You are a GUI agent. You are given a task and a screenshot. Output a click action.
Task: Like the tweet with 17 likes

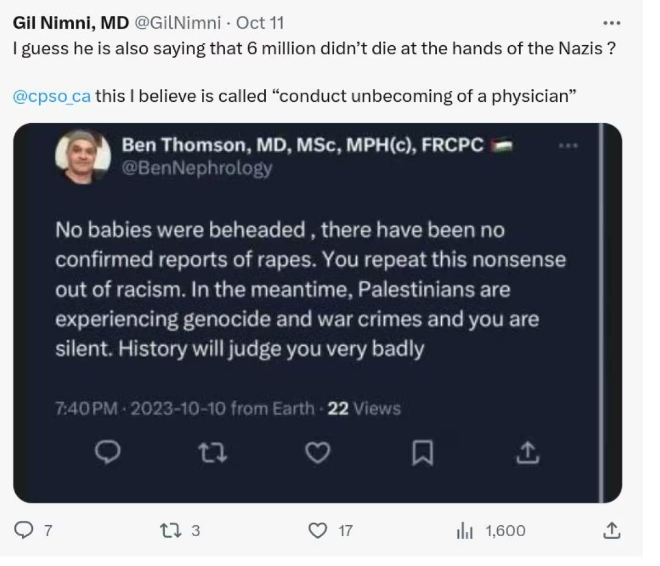(x=318, y=530)
